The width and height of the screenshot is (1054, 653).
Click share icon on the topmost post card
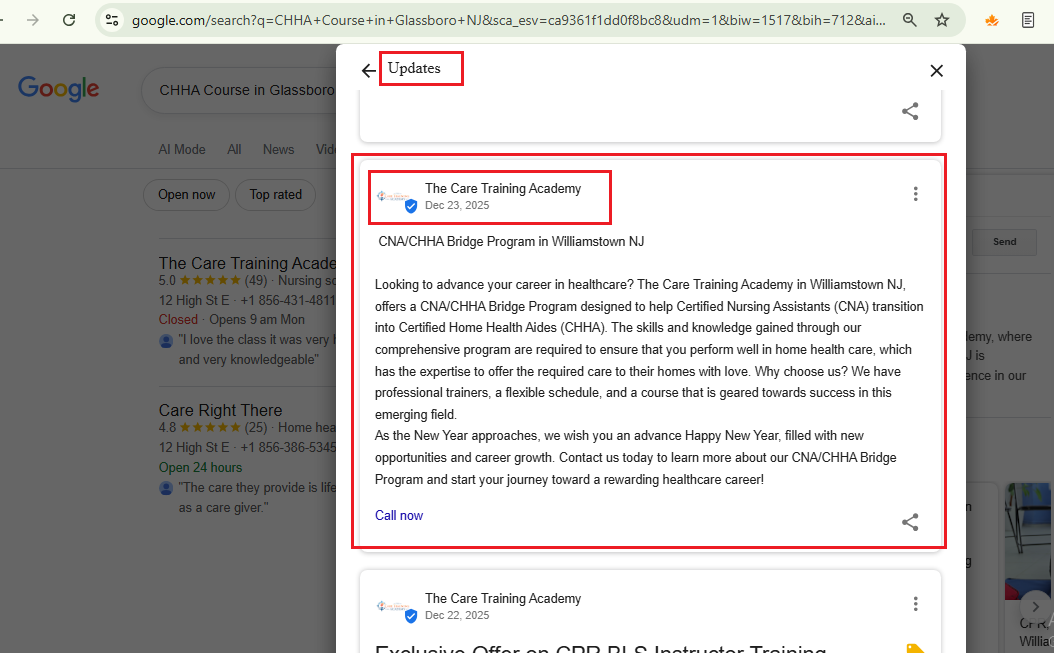pos(909,112)
